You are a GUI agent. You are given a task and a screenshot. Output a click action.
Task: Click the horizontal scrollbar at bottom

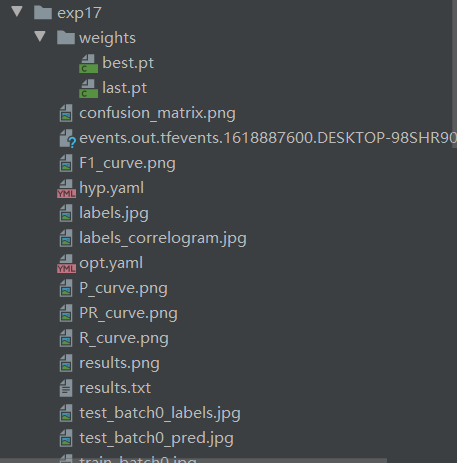pos(193,460)
